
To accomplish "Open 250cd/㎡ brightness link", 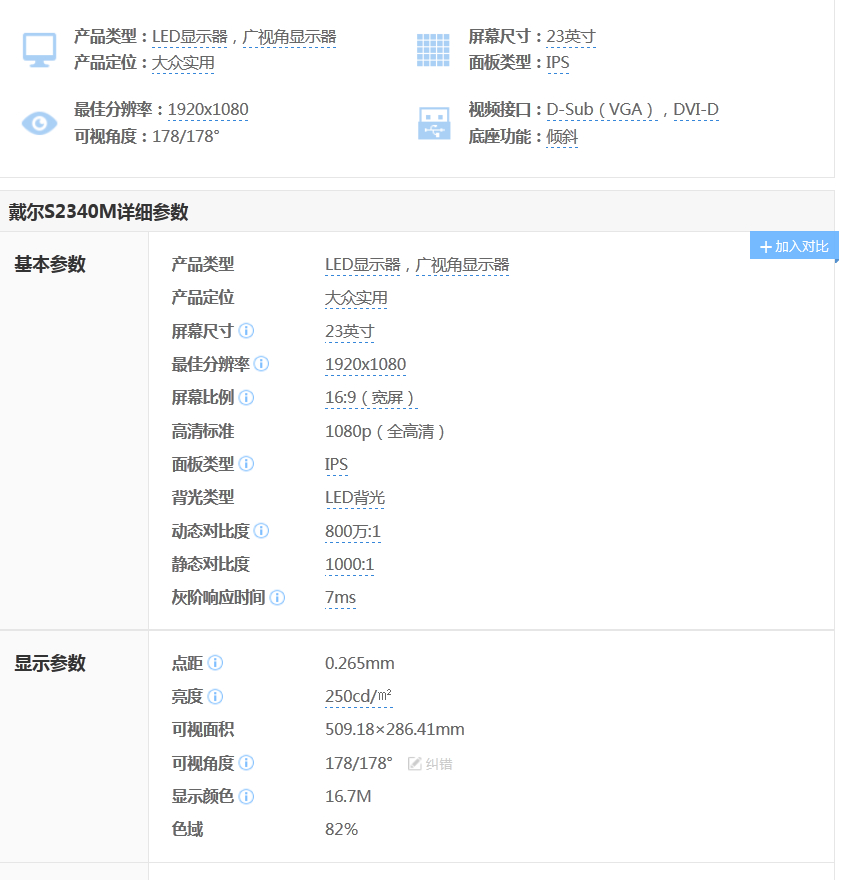I will pyautogui.click(x=359, y=696).
